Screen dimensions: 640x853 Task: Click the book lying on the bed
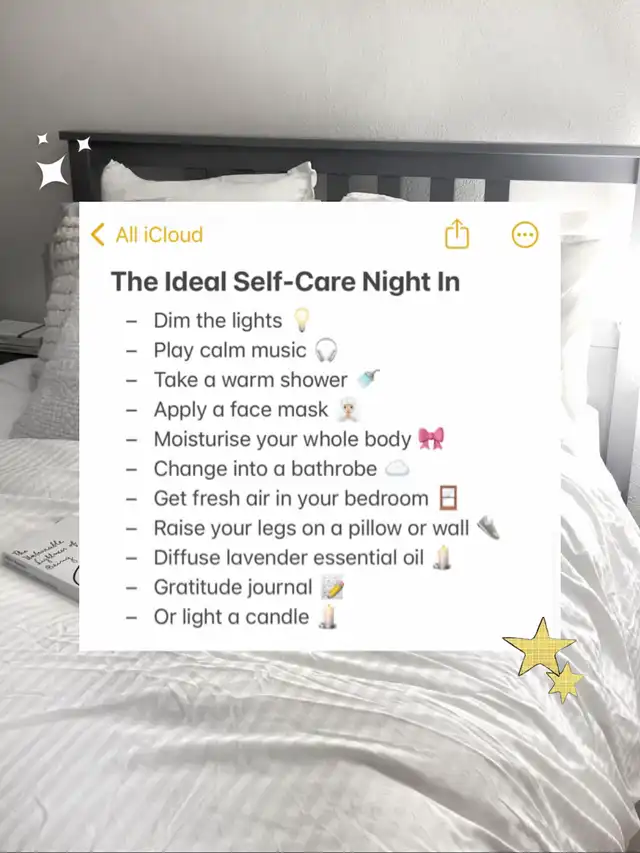pyautogui.click(x=42, y=559)
